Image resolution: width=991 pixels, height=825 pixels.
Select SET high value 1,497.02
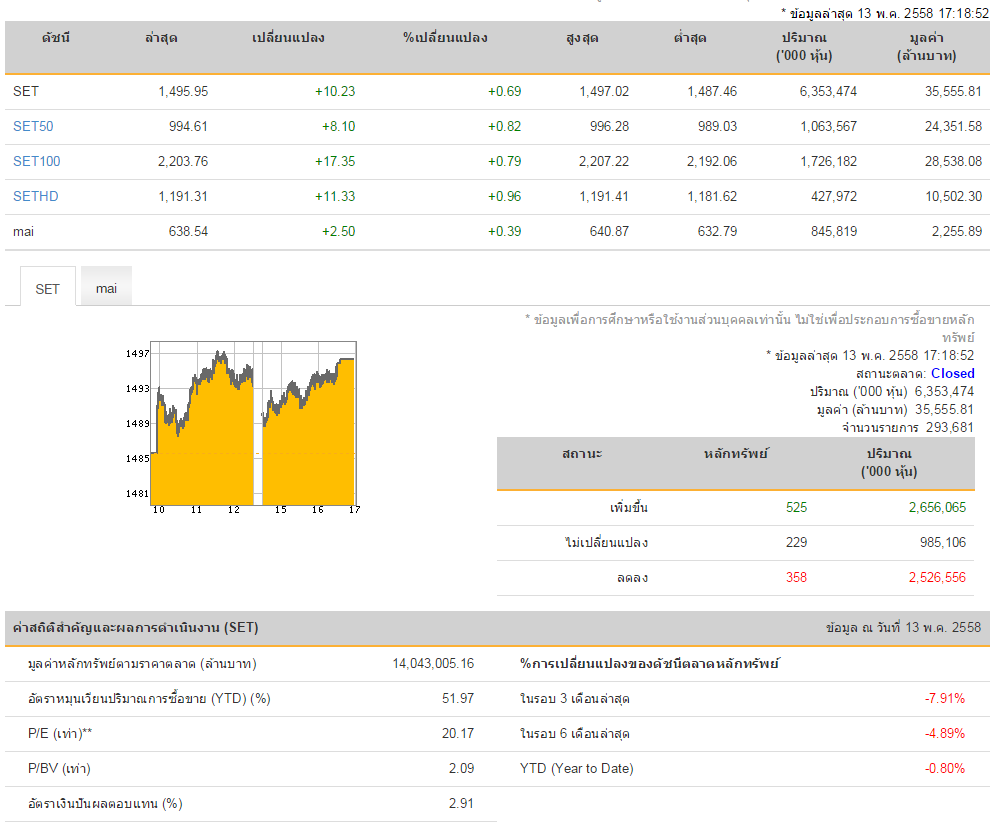click(604, 92)
